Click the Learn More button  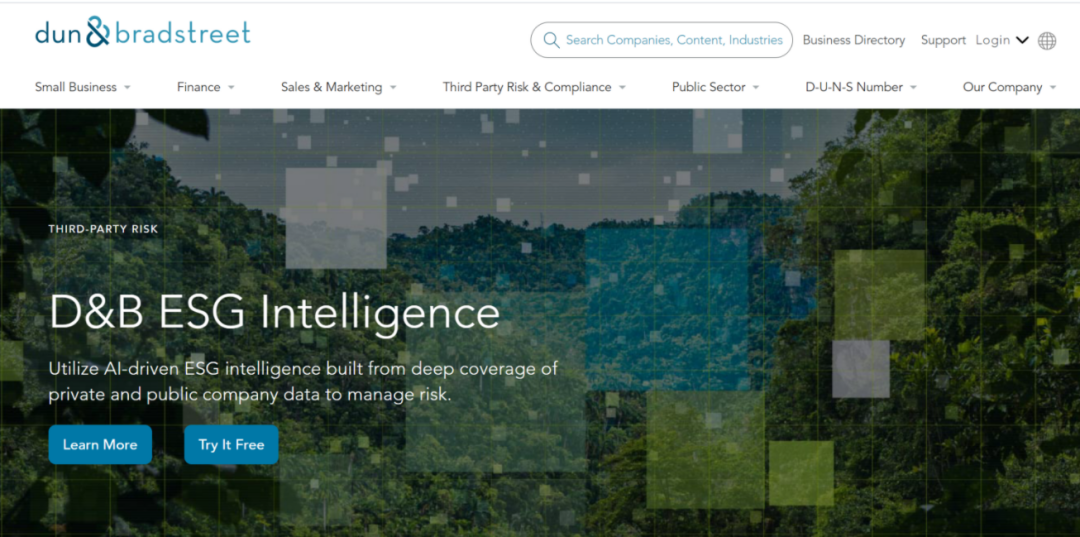[100, 445]
